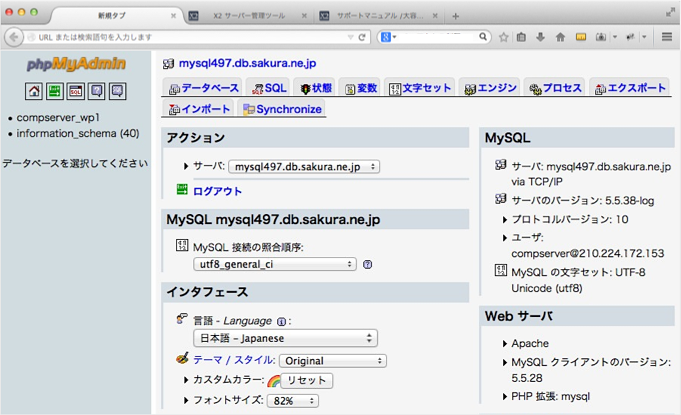Screen dimensions: 681x415
Task: Open a new browser tab with plus
Action: point(455,16)
